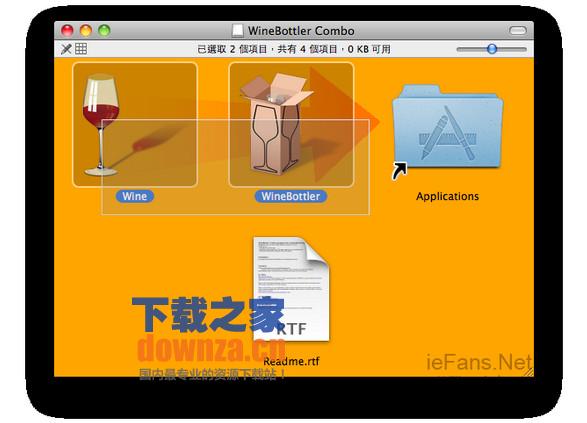
Task: Select the WineBottler cardboard box icon
Action: 291,125
